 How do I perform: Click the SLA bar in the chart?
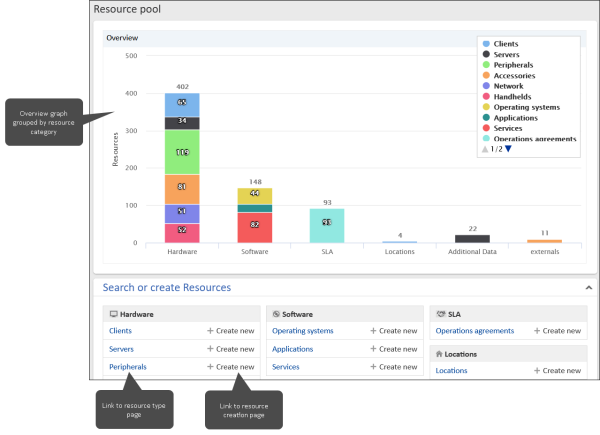[x=326, y=225]
